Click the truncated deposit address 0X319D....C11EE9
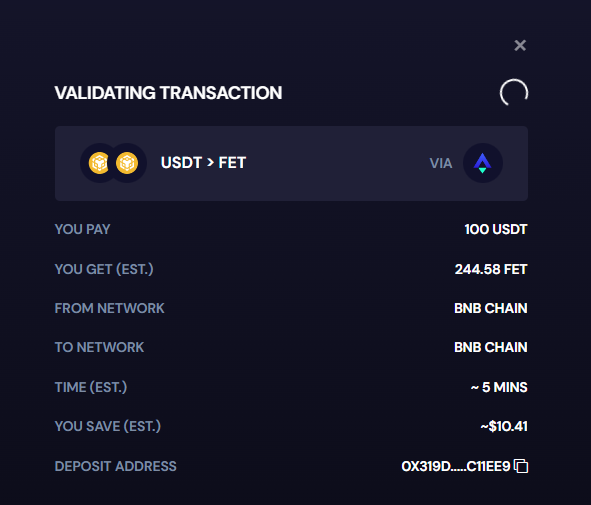Image resolution: width=591 pixels, height=505 pixels. [x=456, y=466]
